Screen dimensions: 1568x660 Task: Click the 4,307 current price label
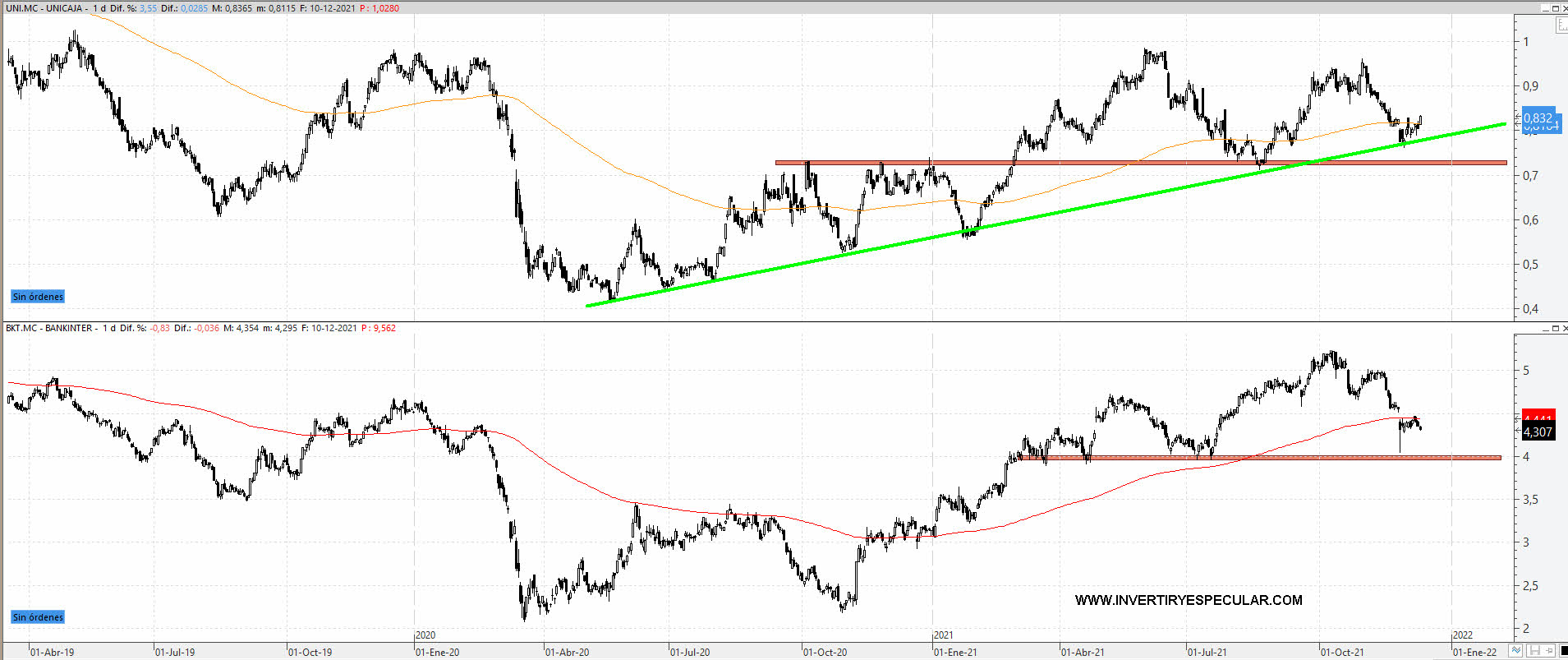click(1538, 432)
